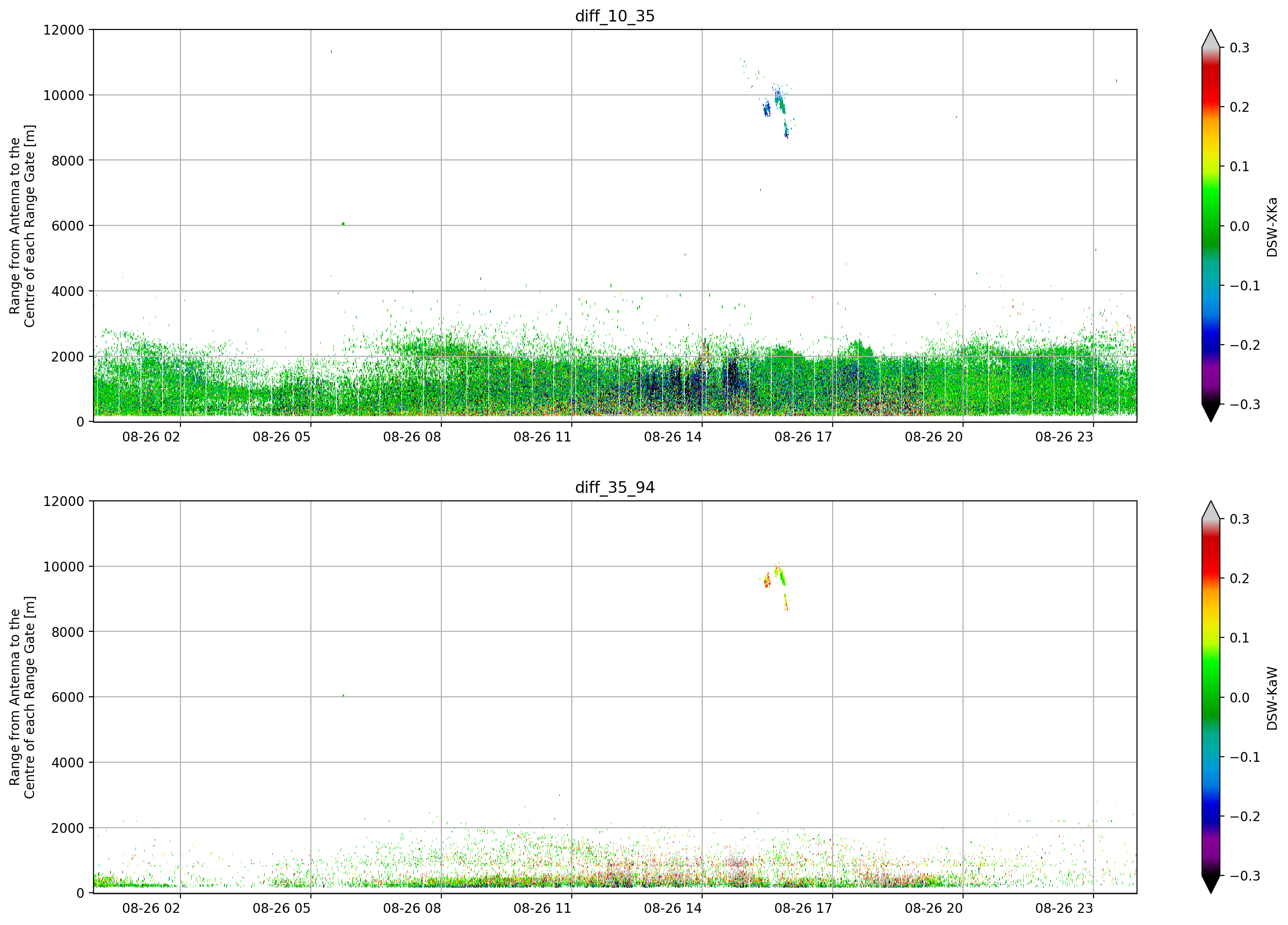Click the lower black arrow on DSW-KaW colorbar

tap(1210, 885)
